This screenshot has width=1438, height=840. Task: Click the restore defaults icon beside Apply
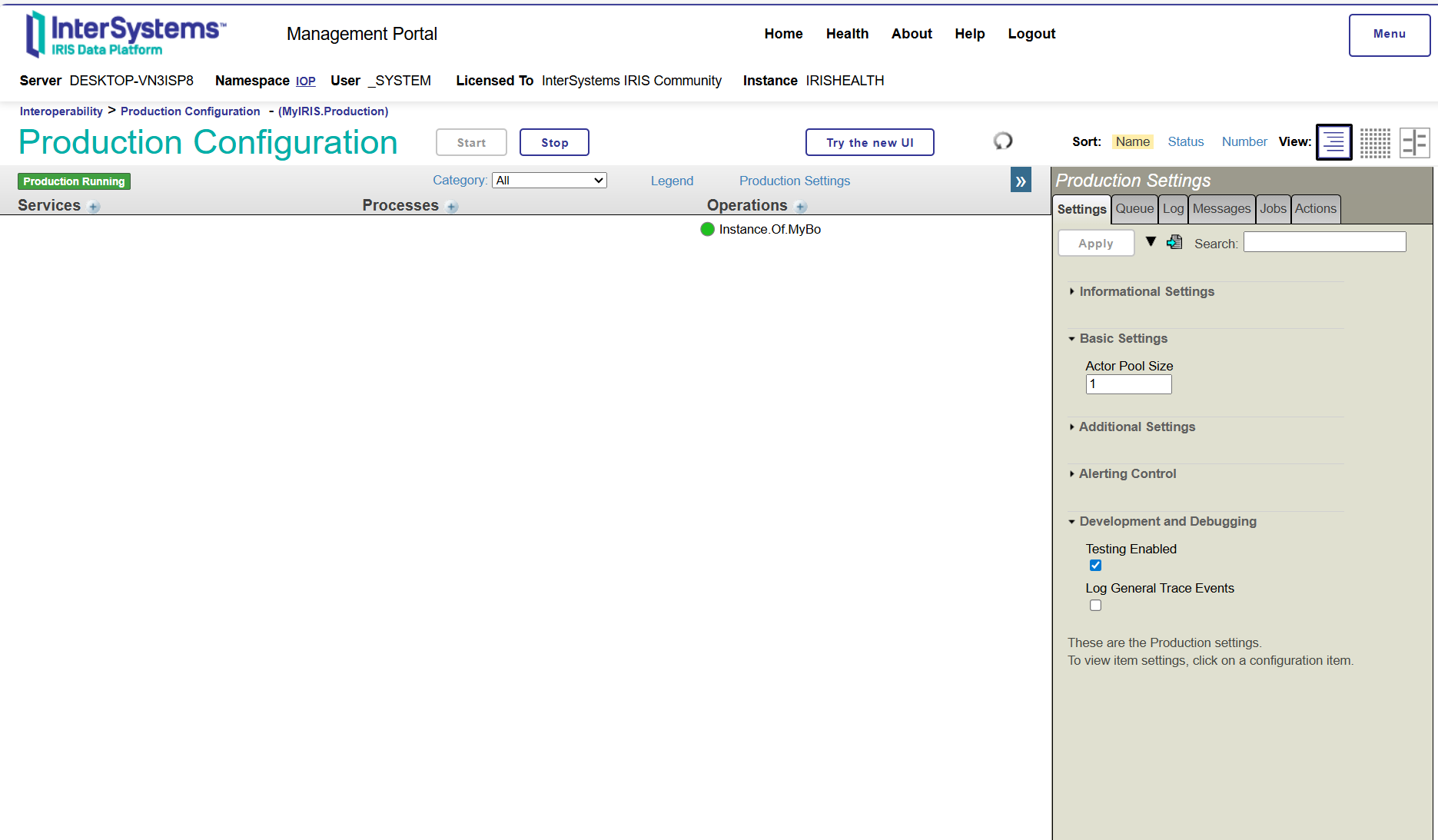coord(1174,242)
